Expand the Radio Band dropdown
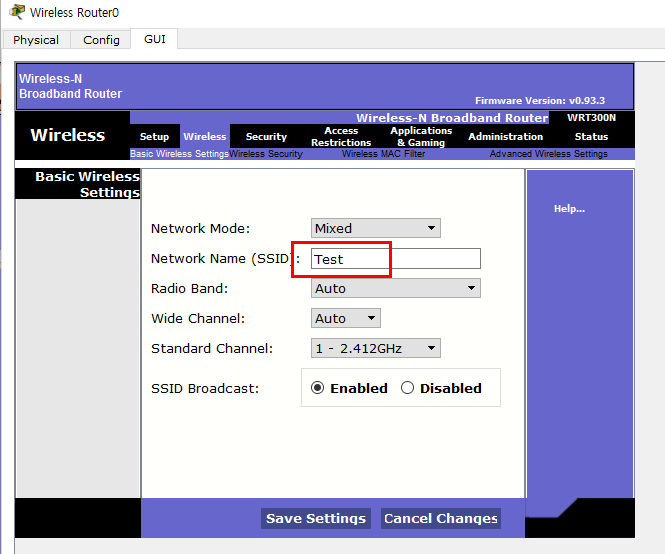The height and width of the screenshot is (554, 665). tap(396, 288)
